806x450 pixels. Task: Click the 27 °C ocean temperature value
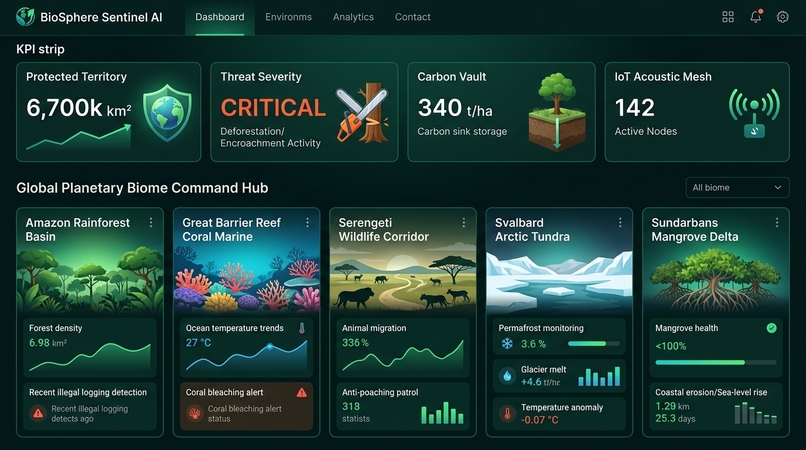198,343
